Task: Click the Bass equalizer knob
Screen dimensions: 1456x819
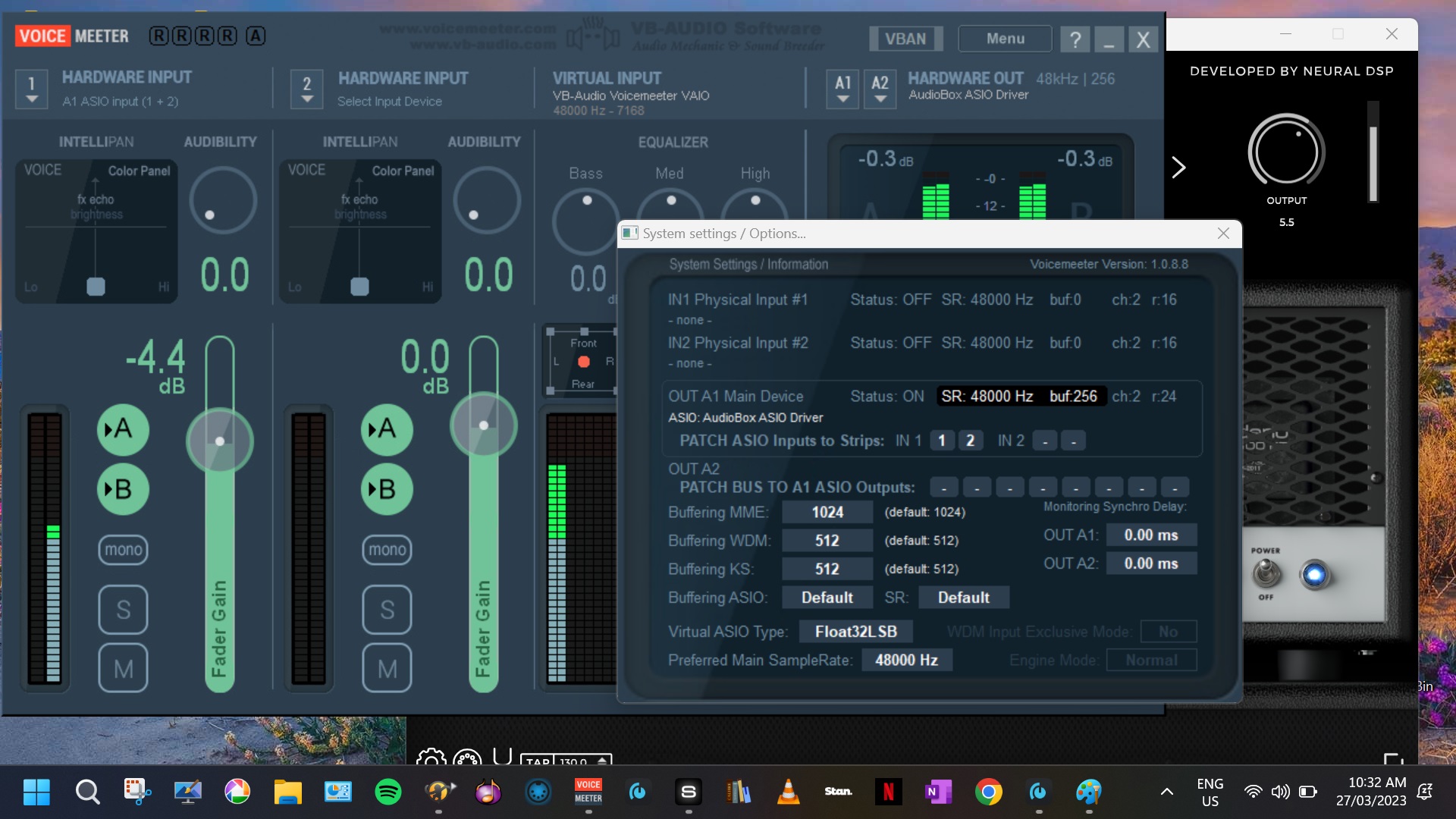Action: pos(585,222)
